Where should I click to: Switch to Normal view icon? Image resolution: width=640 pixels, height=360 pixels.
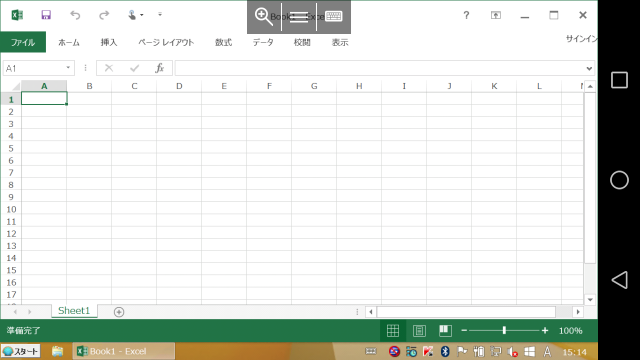(x=393, y=331)
